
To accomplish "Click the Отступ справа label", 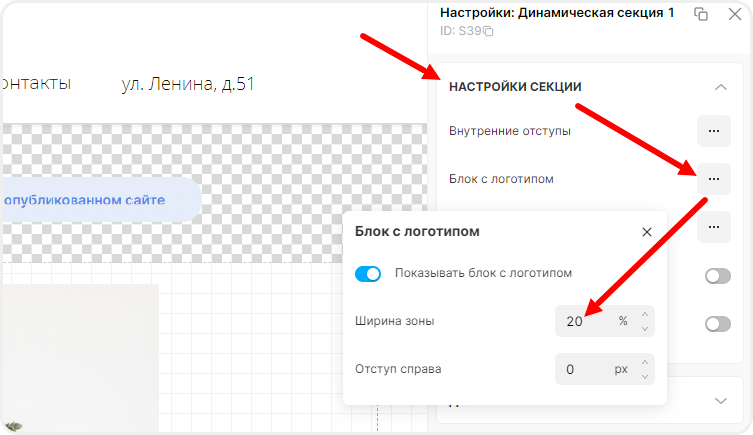I will (x=398, y=369).
